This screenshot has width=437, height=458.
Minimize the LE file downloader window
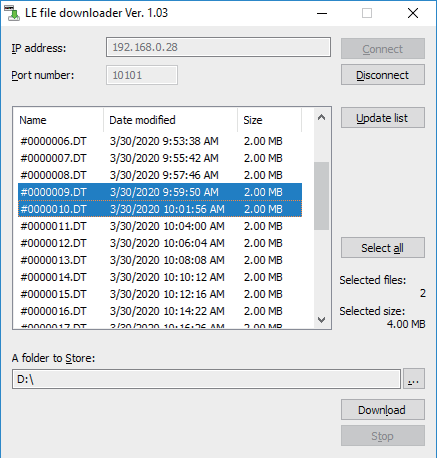[x=322, y=13]
